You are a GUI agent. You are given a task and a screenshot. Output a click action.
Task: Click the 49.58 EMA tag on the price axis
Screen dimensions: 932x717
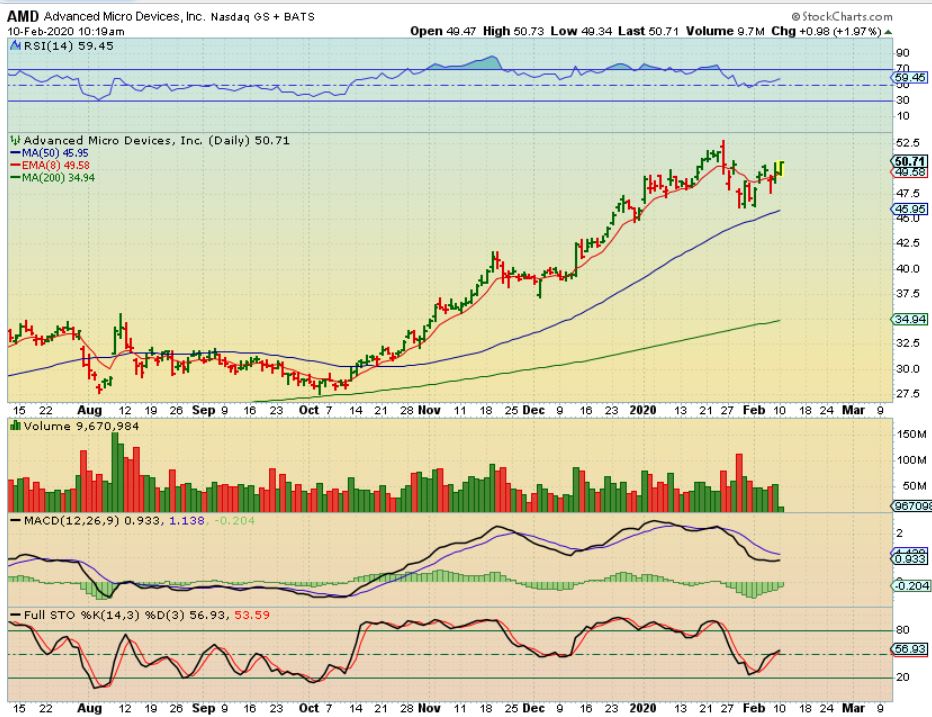(909, 172)
